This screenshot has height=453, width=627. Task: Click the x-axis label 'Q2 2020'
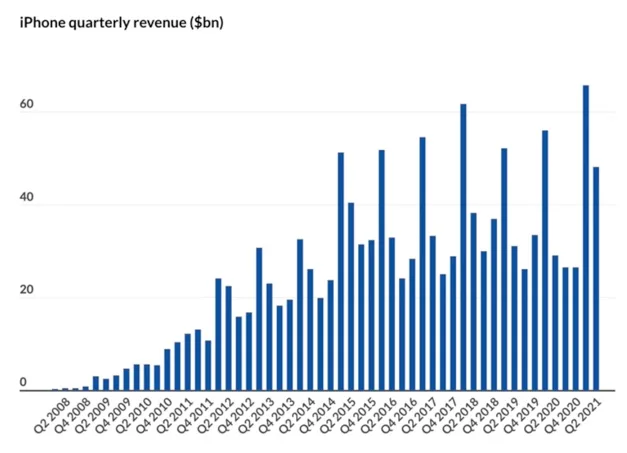542,416
